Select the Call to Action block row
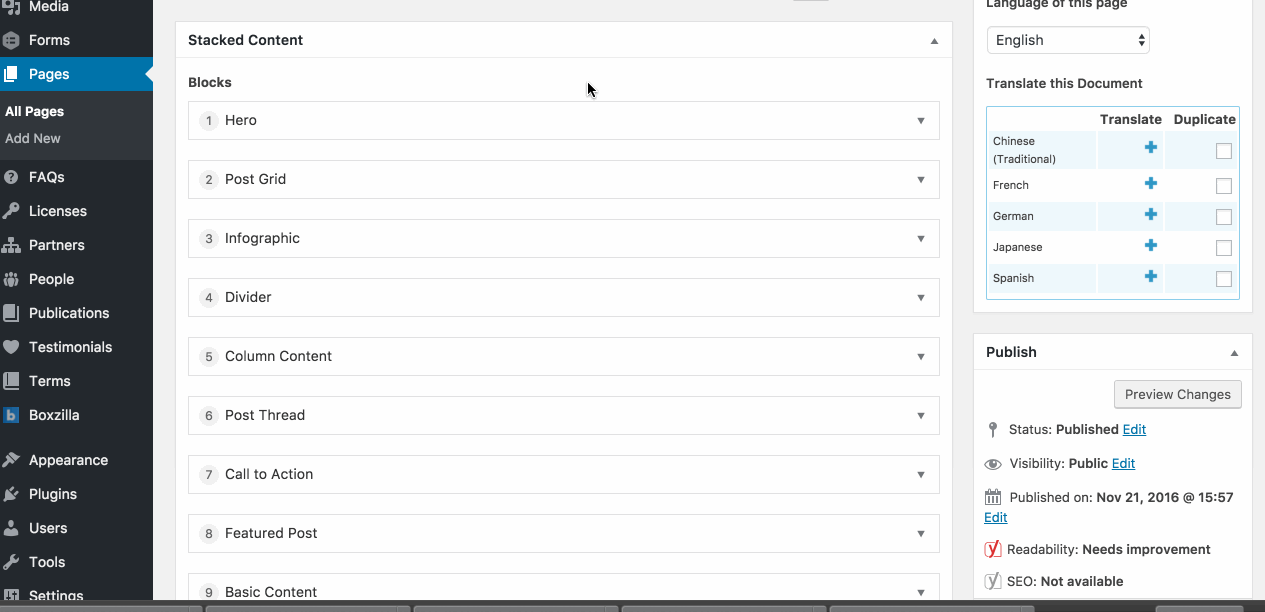This screenshot has height=612, width=1265. (564, 474)
